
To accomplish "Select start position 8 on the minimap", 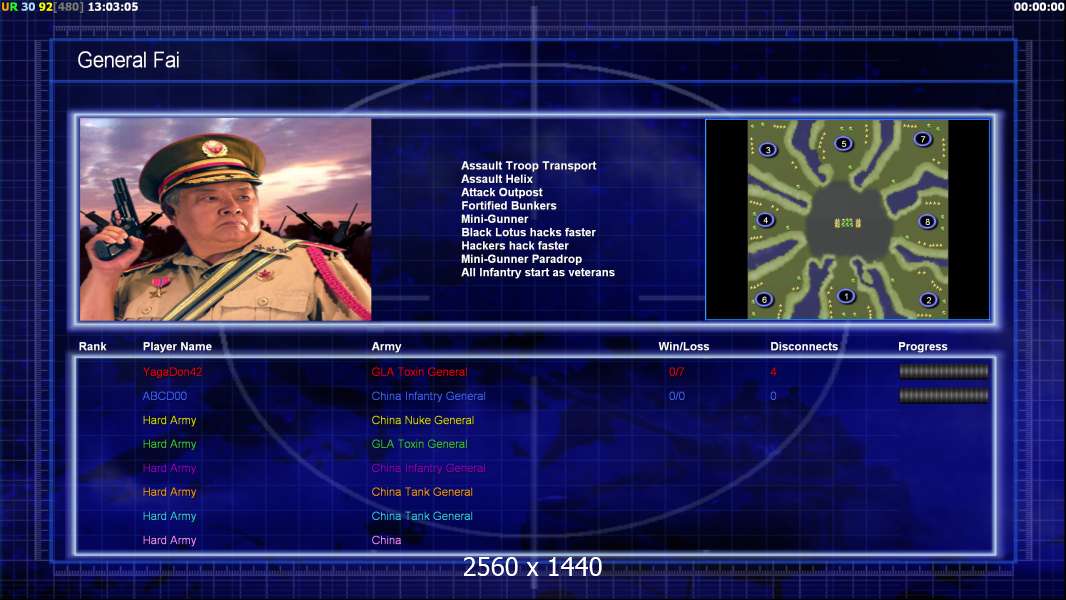I will click(927, 221).
